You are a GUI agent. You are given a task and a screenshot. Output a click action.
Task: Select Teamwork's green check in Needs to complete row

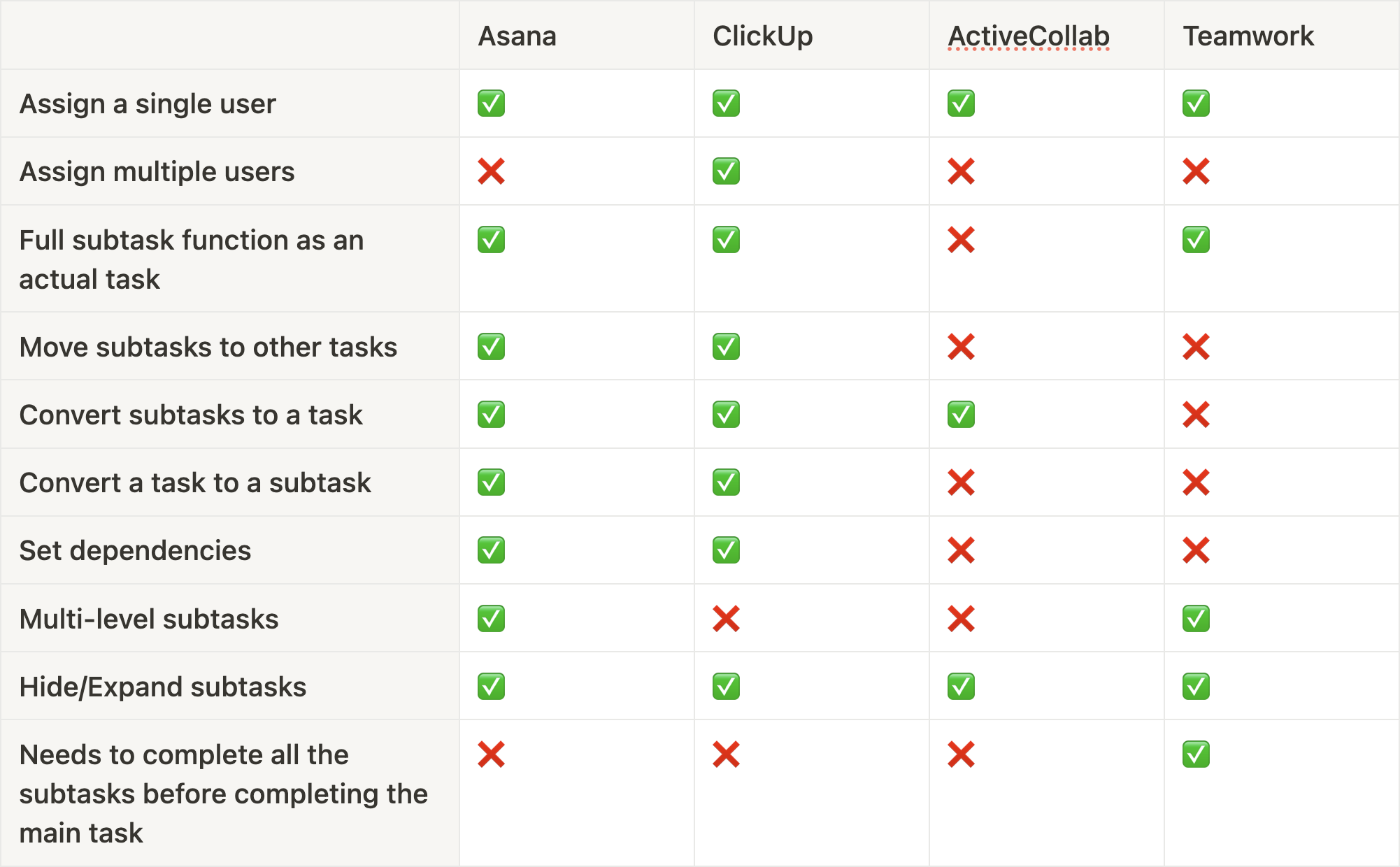click(x=1196, y=754)
